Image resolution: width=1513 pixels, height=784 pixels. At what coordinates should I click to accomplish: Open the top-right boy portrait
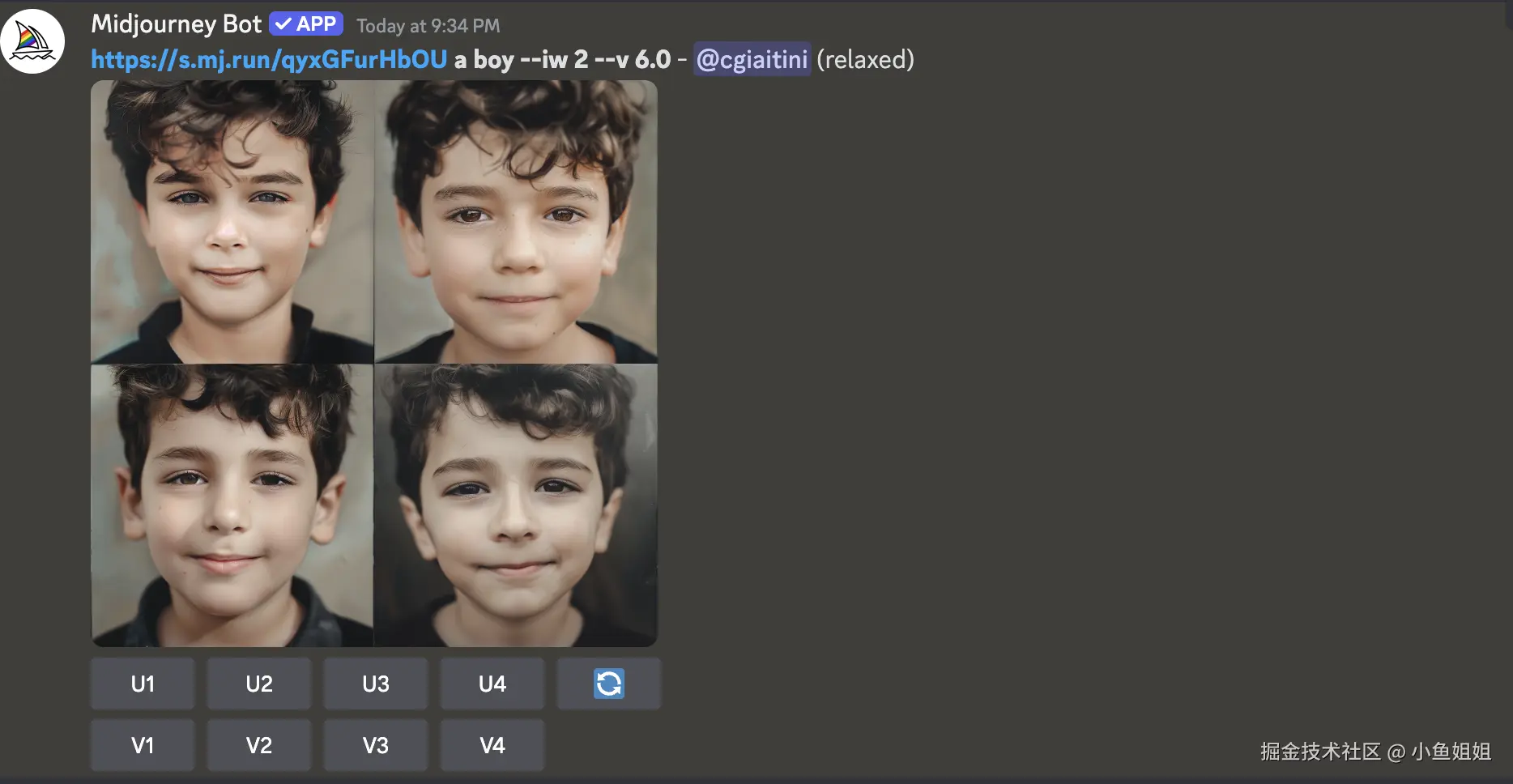click(516, 222)
